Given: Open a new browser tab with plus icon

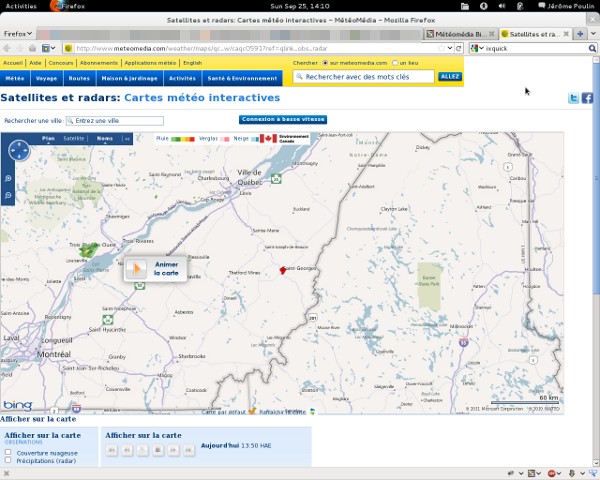Looking at the screenshot, I should point(579,33).
